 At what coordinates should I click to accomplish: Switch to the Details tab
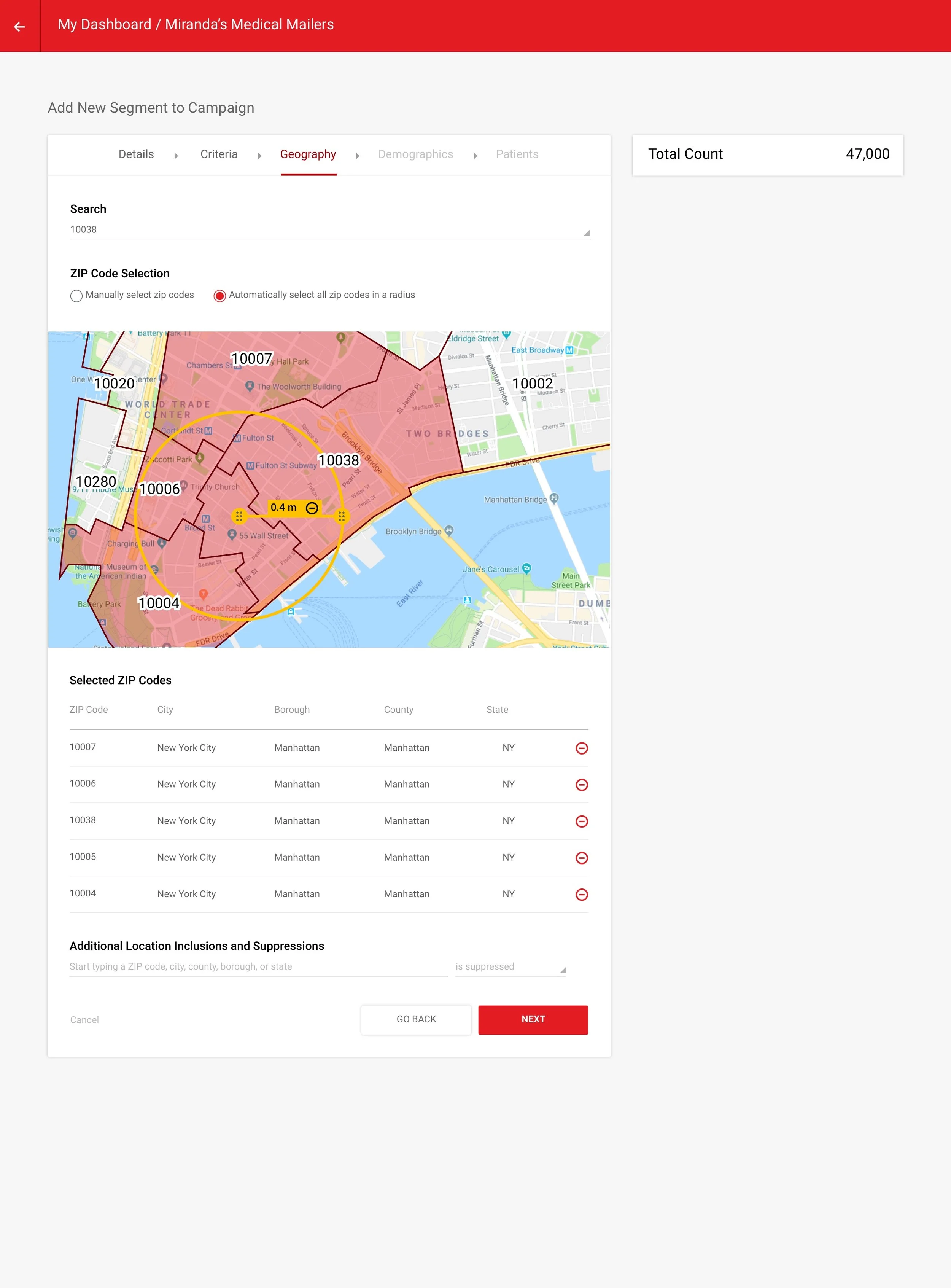(x=136, y=154)
